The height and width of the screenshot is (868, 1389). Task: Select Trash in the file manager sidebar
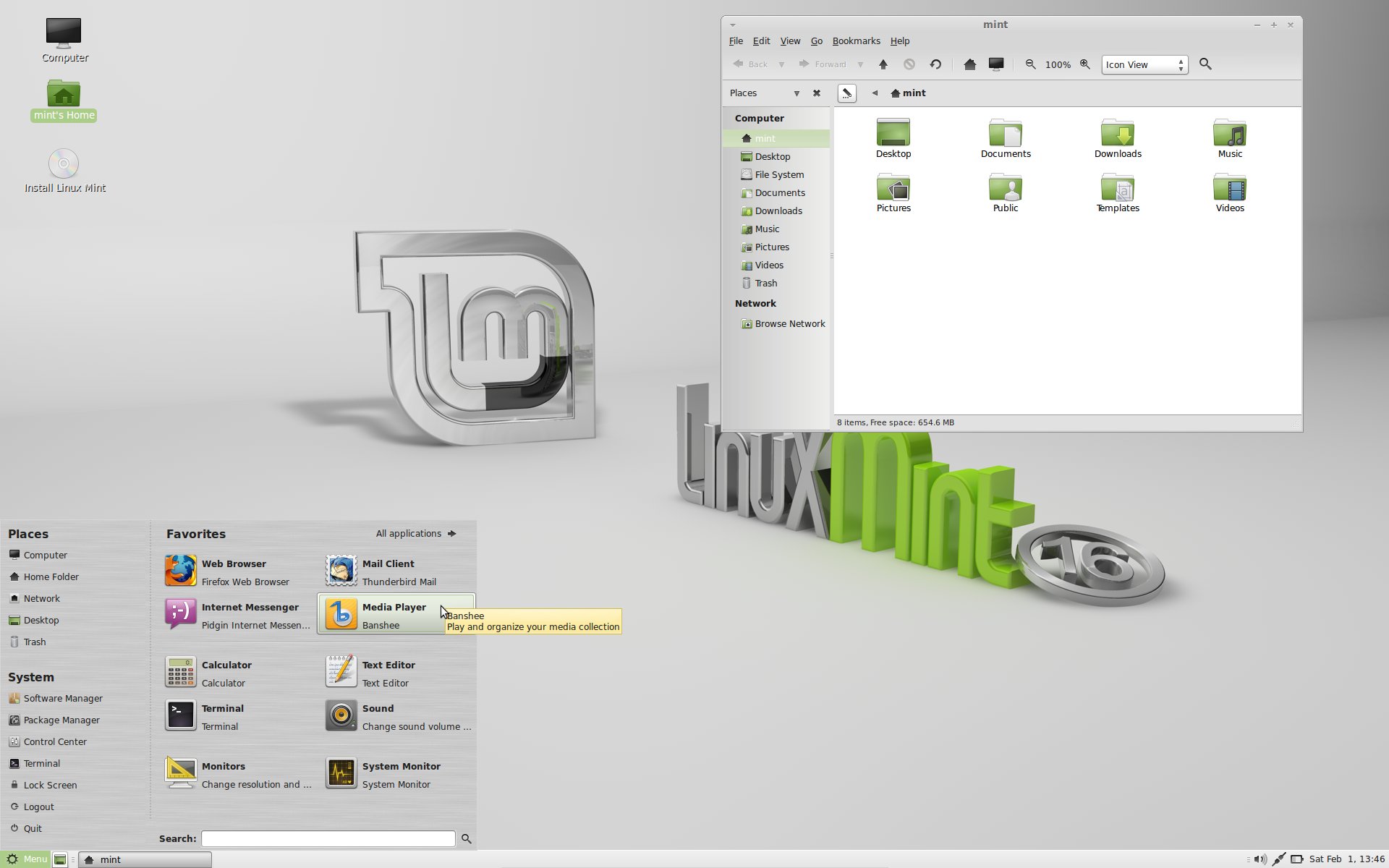[776, 283]
